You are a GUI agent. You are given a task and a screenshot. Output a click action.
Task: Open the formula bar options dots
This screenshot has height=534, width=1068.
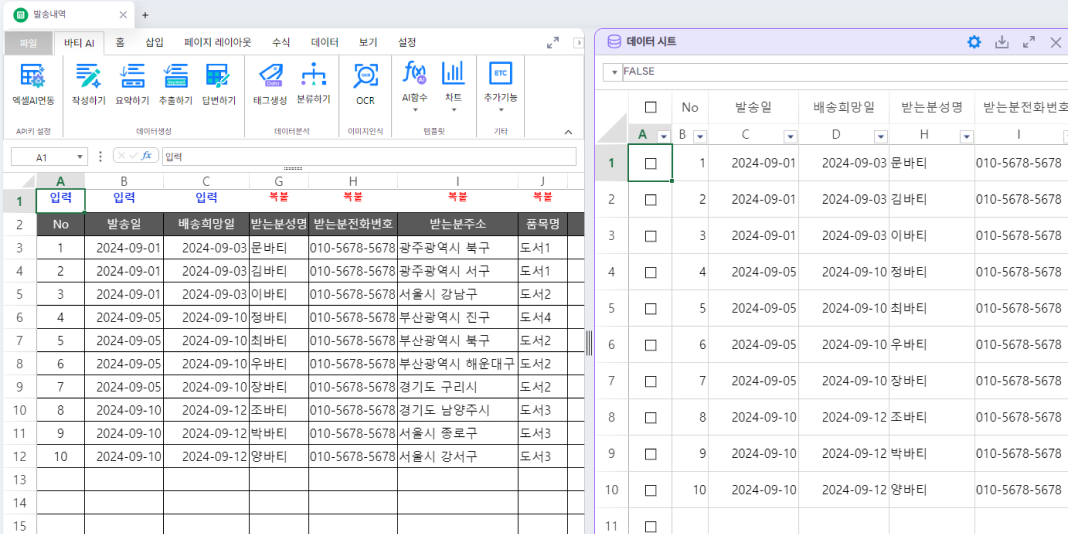101,156
